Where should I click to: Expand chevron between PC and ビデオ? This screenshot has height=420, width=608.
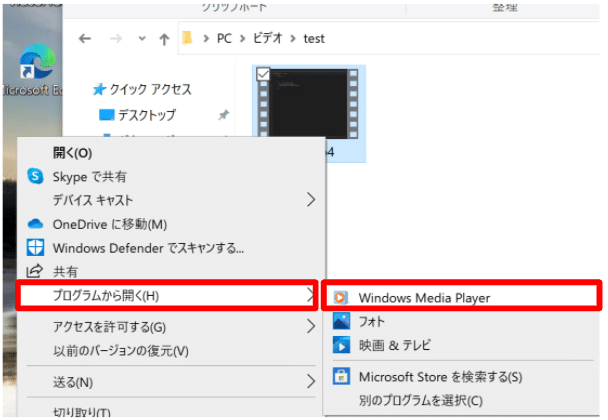[243, 38]
